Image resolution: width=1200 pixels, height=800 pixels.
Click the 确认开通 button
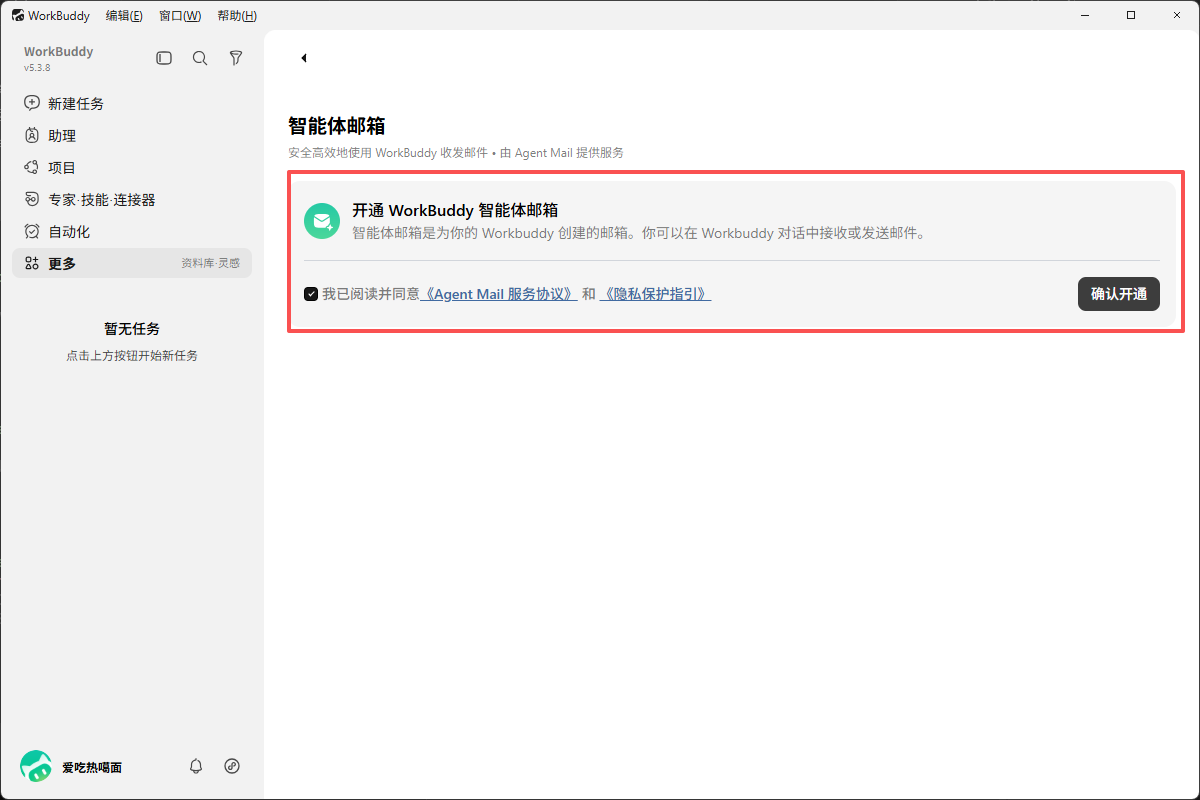(x=1119, y=294)
